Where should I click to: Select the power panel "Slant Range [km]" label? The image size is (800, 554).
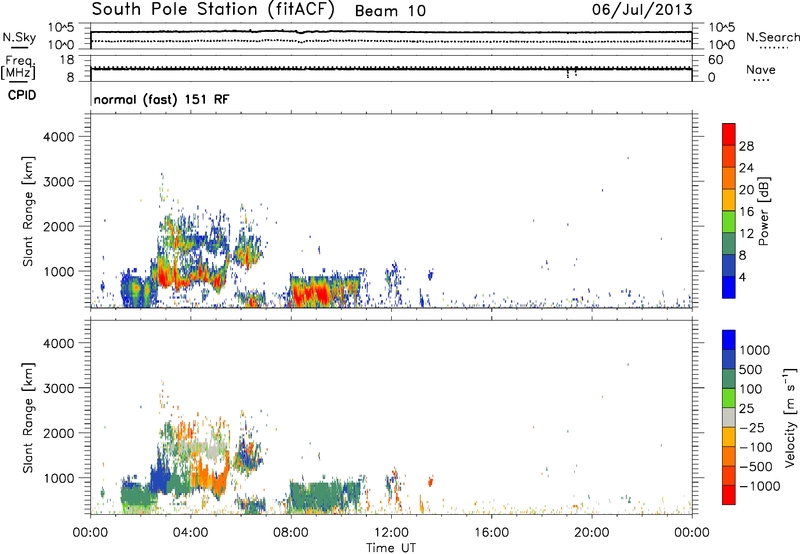(28, 211)
